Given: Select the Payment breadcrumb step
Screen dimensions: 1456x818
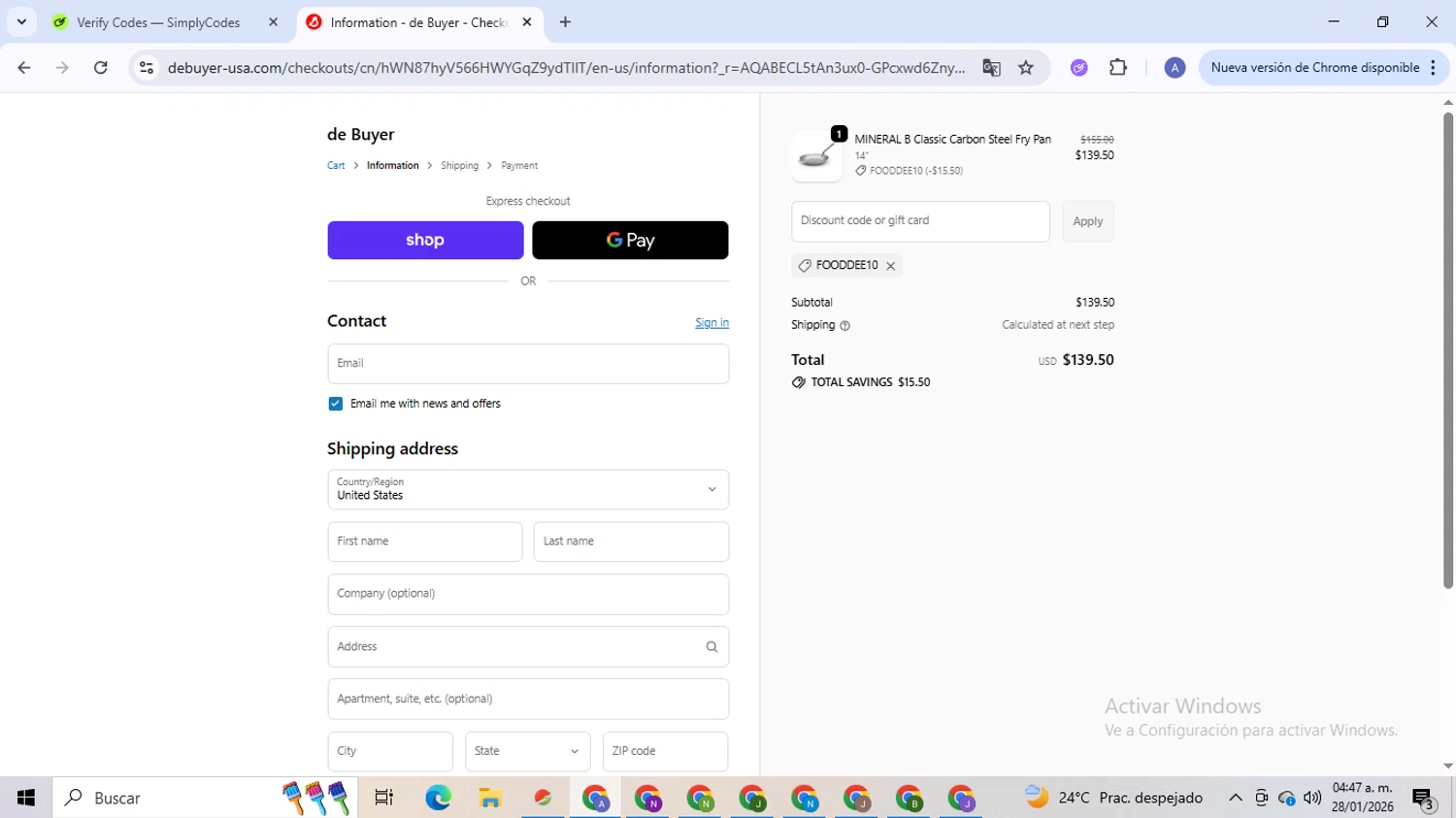Looking at the screenshot, I should tap(519, 166).
